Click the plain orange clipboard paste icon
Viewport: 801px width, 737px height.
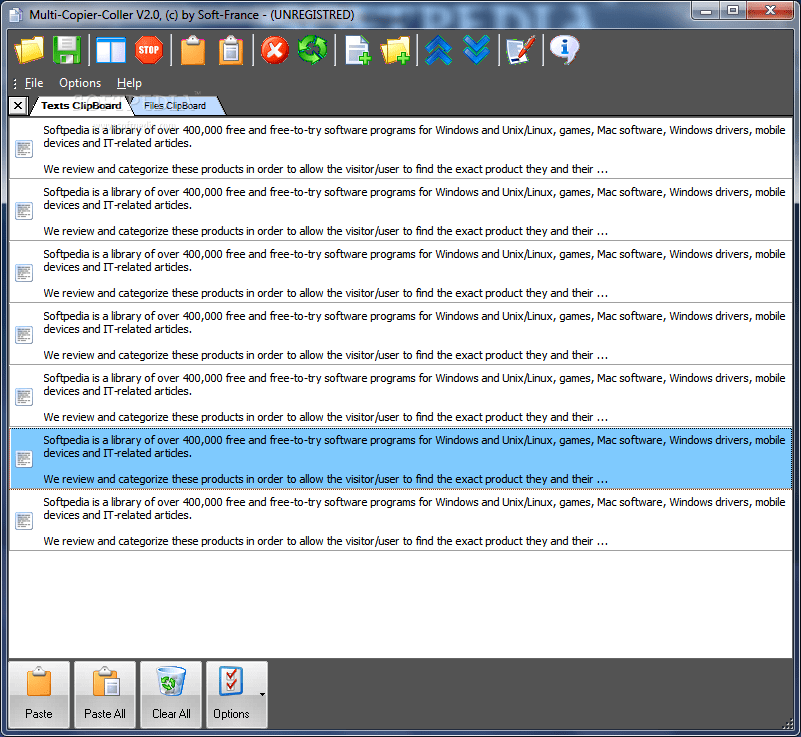[193, 50]
